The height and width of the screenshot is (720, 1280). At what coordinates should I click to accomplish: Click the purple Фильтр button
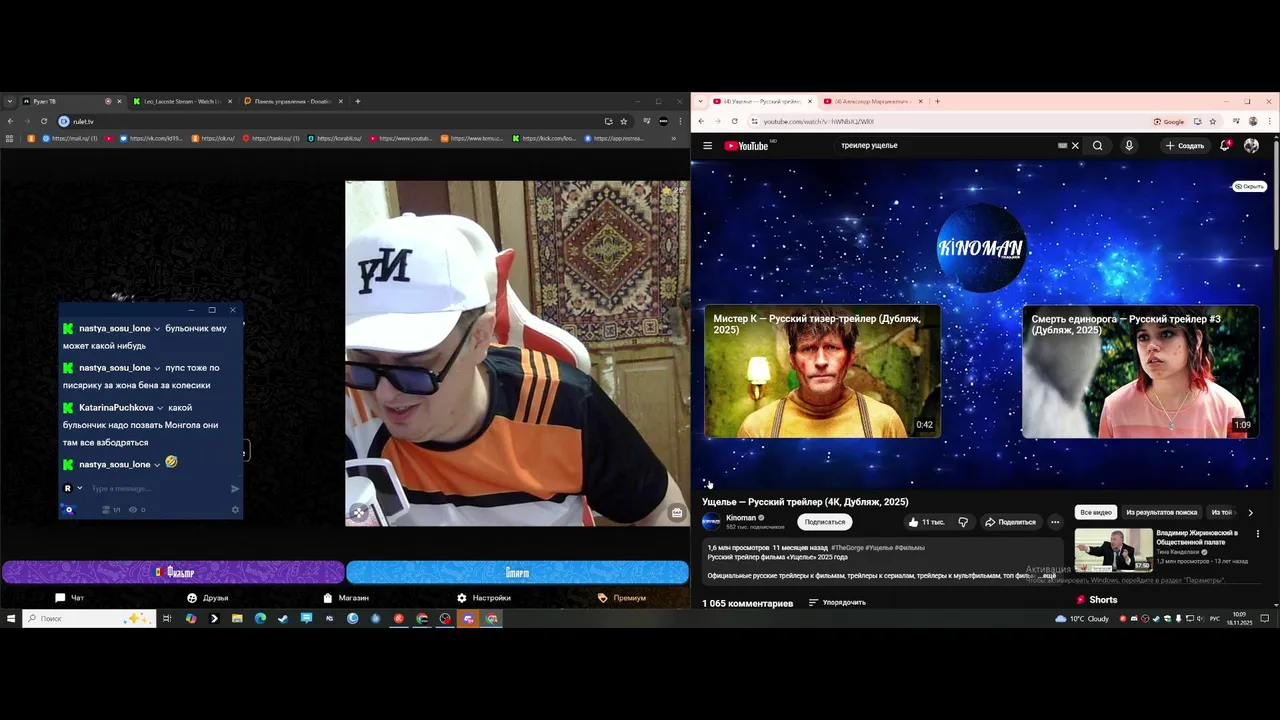(173, 572)
